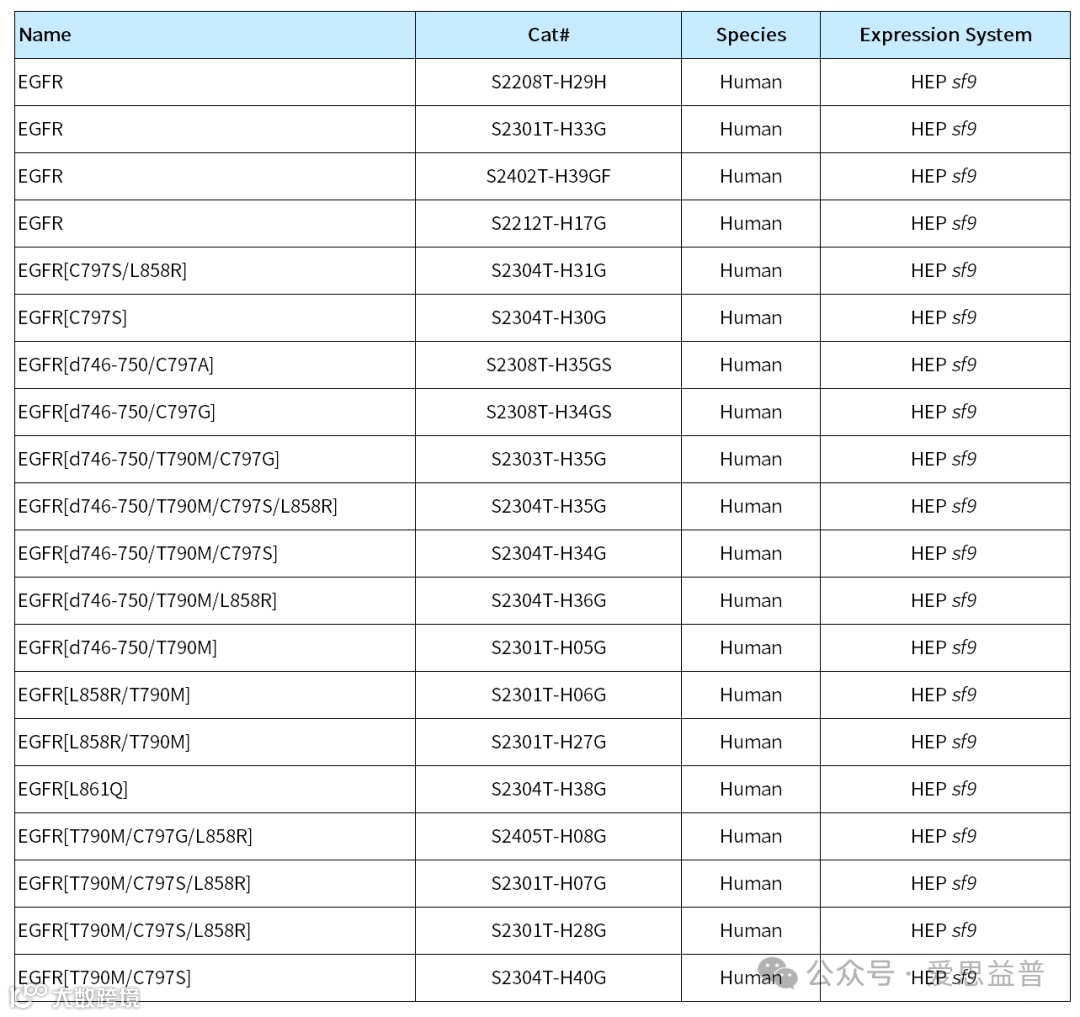
Task: Select catalog number S2301T-H05G
Action: pos(548,648)
